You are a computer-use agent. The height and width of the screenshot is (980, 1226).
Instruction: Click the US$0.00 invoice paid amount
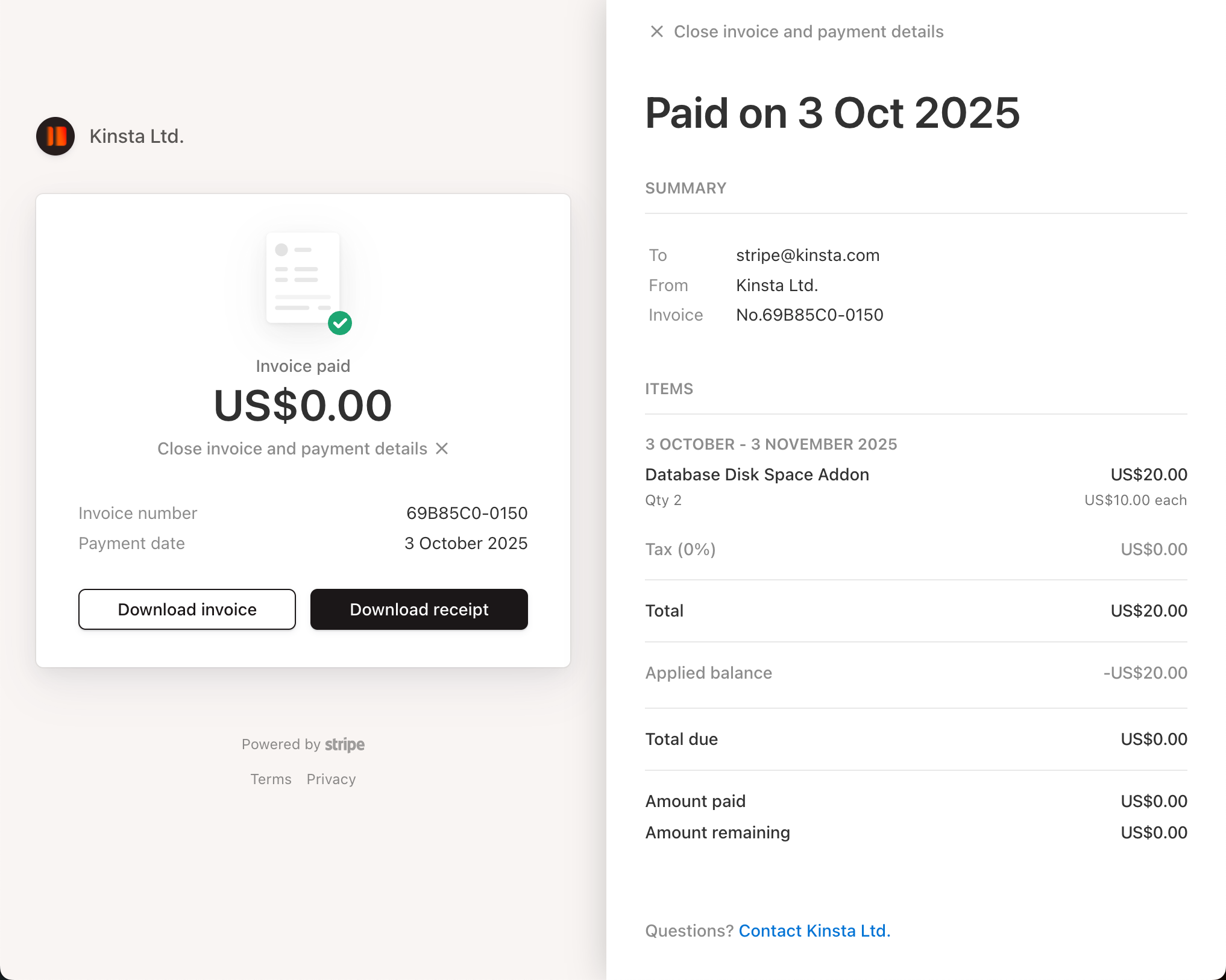click(303, 406)
